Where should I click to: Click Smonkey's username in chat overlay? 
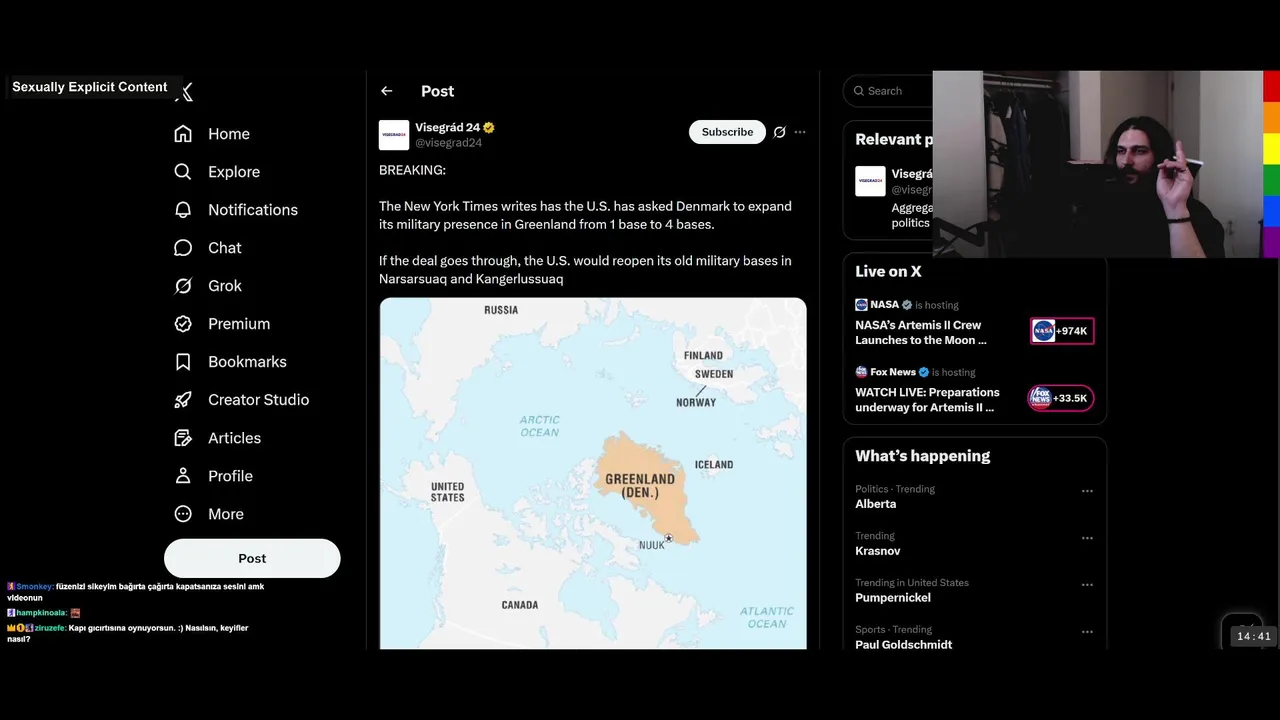[x=34, y=587]
